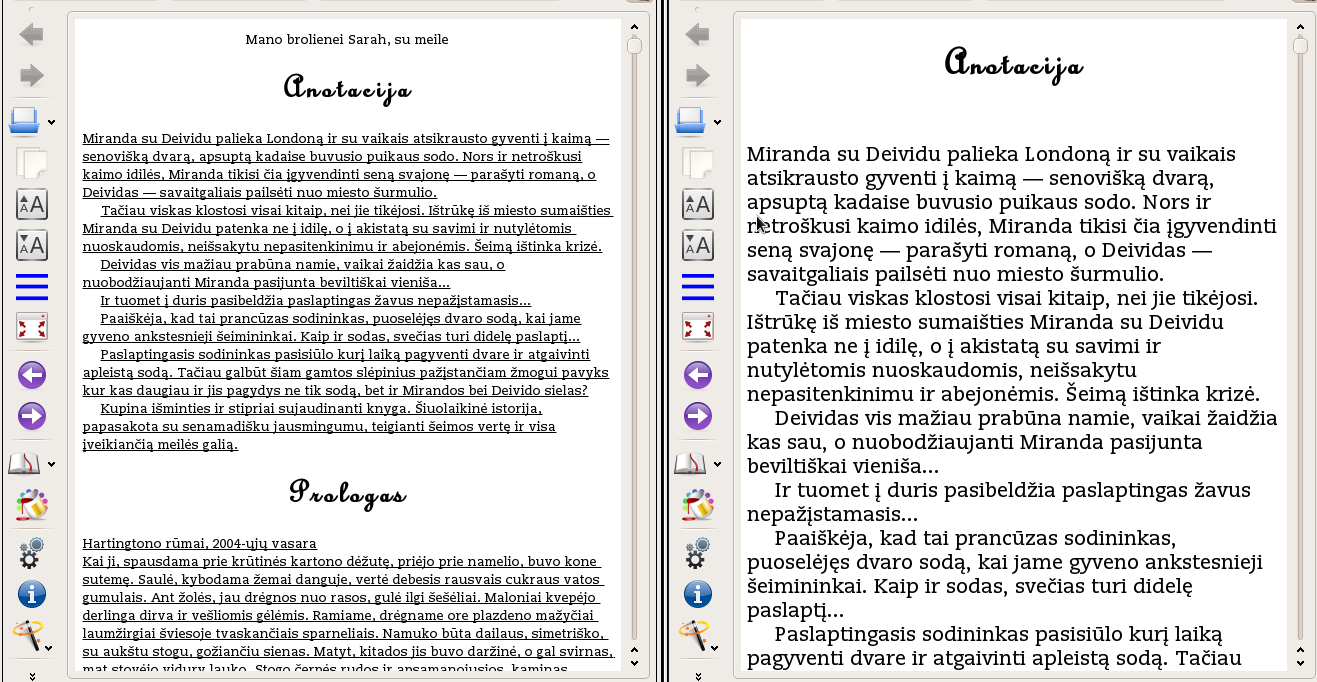Toggle full screen mode in left window
This screenshot has width=1317, height=682.
tap(32, 327)
